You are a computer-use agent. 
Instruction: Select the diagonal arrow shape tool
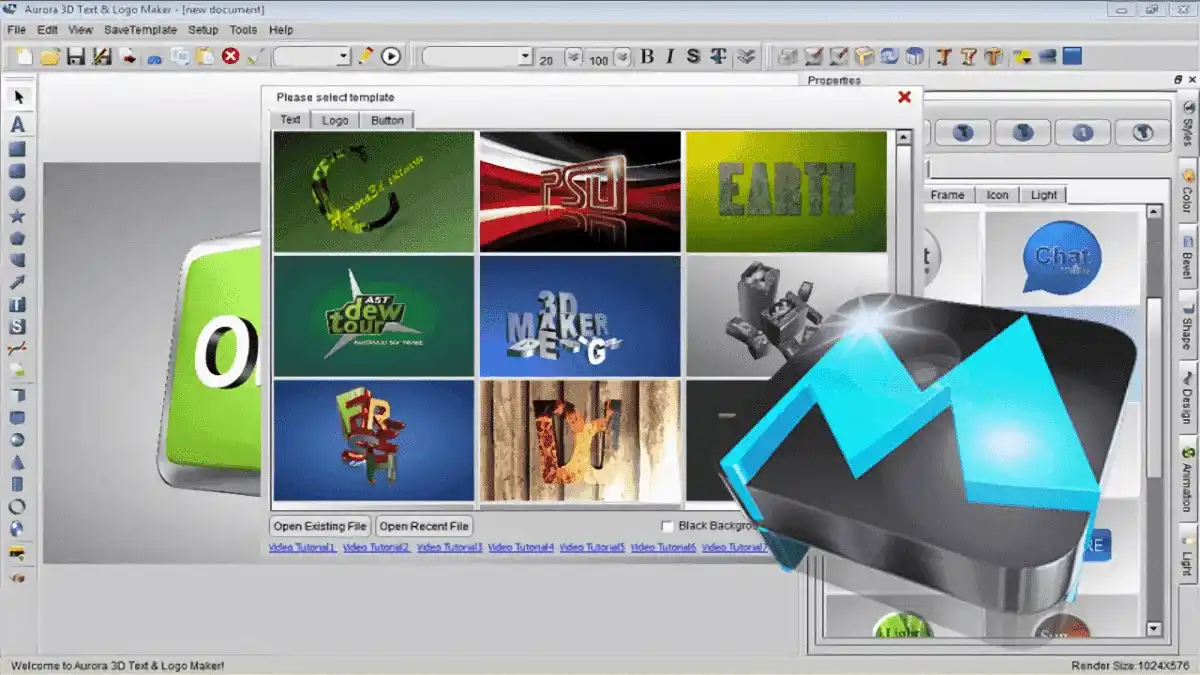18,283
